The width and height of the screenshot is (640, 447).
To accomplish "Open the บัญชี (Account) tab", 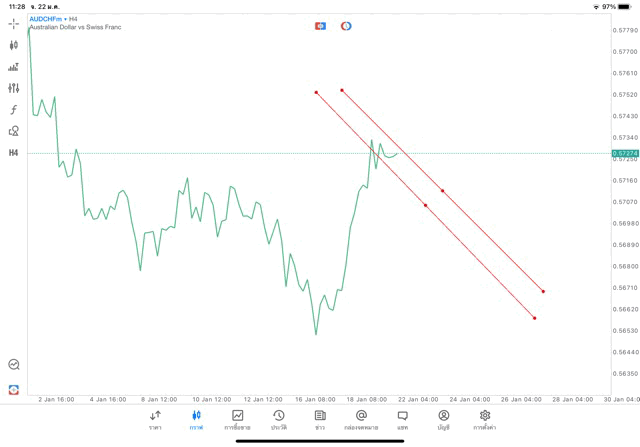I will coord(443,419).
